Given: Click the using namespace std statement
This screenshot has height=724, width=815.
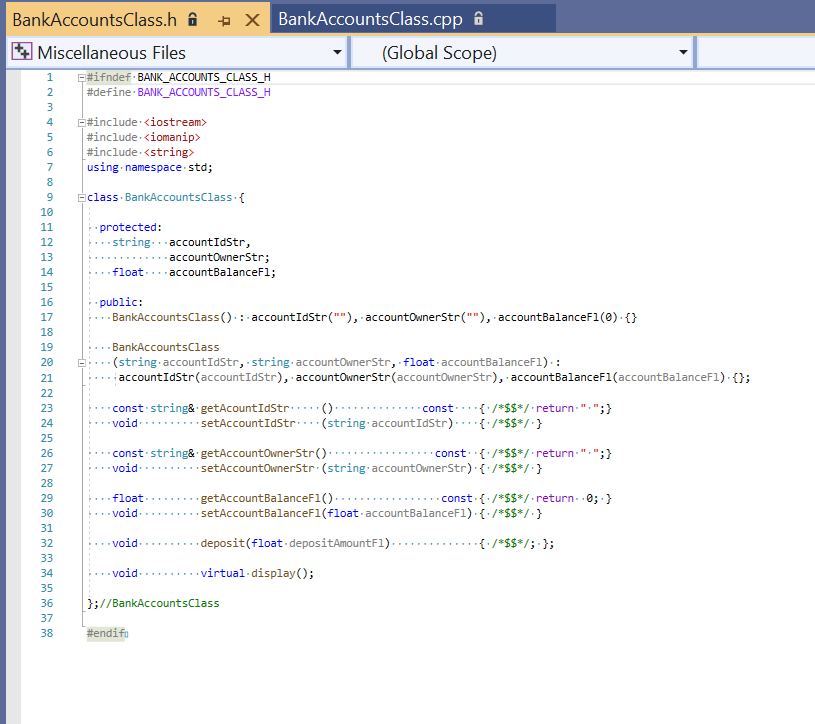Looking at the screenshot, I should click(x=150, y=167).
